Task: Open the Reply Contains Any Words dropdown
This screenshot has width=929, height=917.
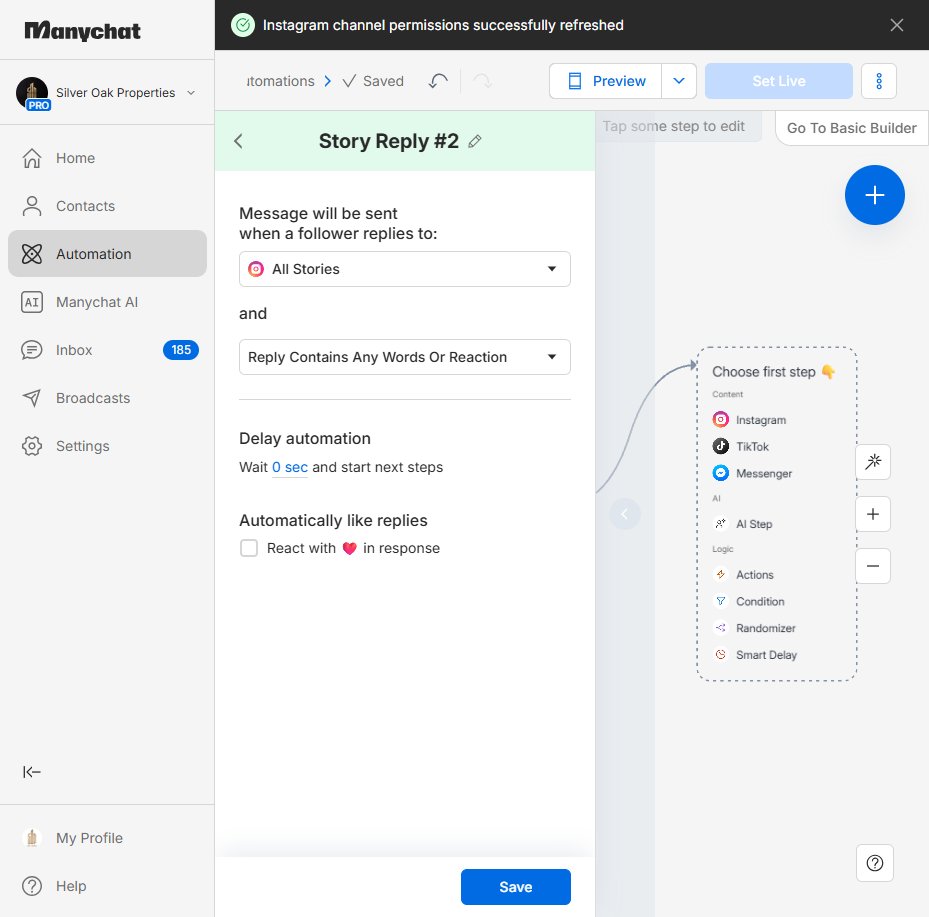Action: click(405, 357)
